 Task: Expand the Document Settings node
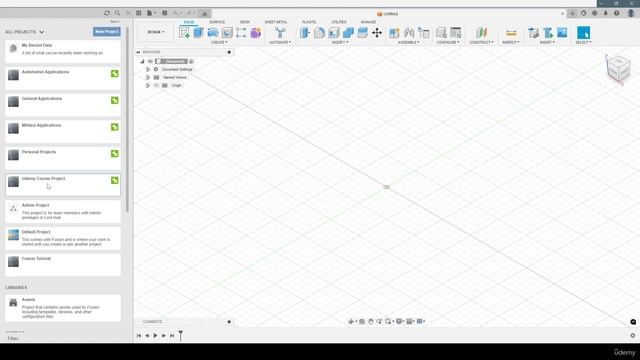pyautogui.click(x=148, y=69)
